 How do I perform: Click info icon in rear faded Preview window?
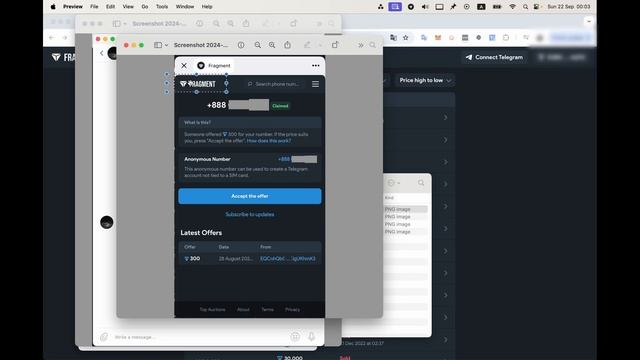tap(200, 24)
